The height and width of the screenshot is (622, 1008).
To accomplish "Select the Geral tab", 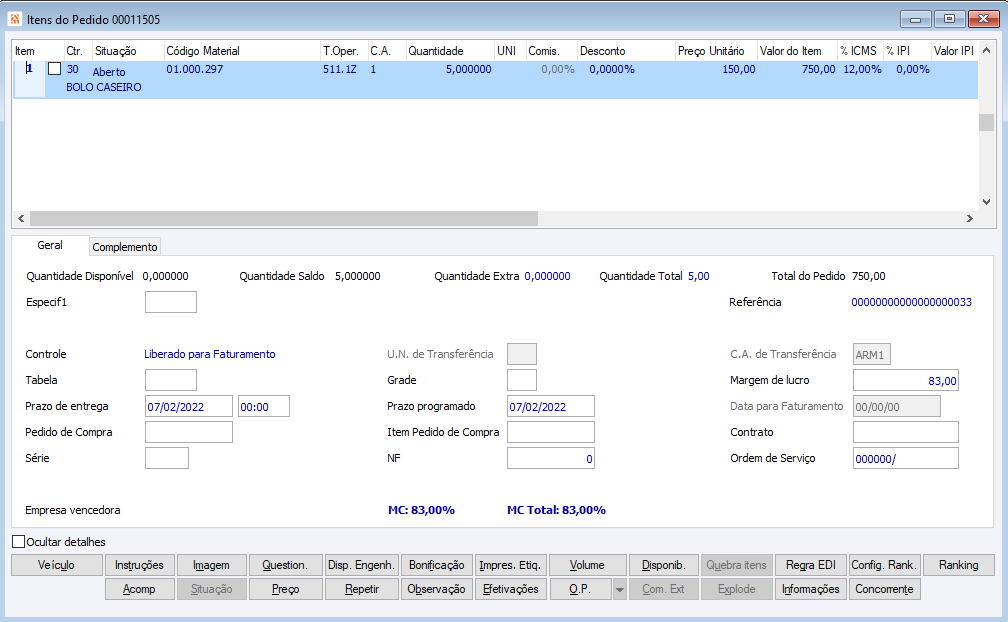I will click(x=50, y=245).
